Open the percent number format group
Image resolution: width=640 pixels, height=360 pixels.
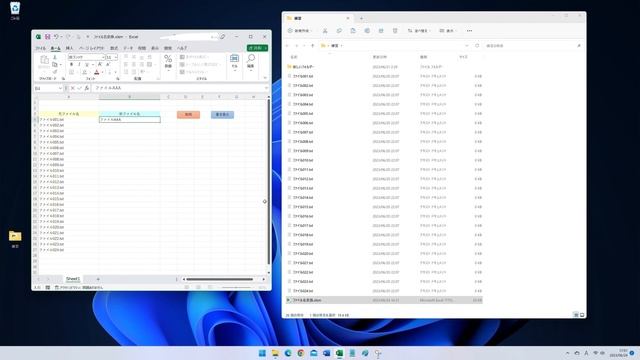(168, 62)
